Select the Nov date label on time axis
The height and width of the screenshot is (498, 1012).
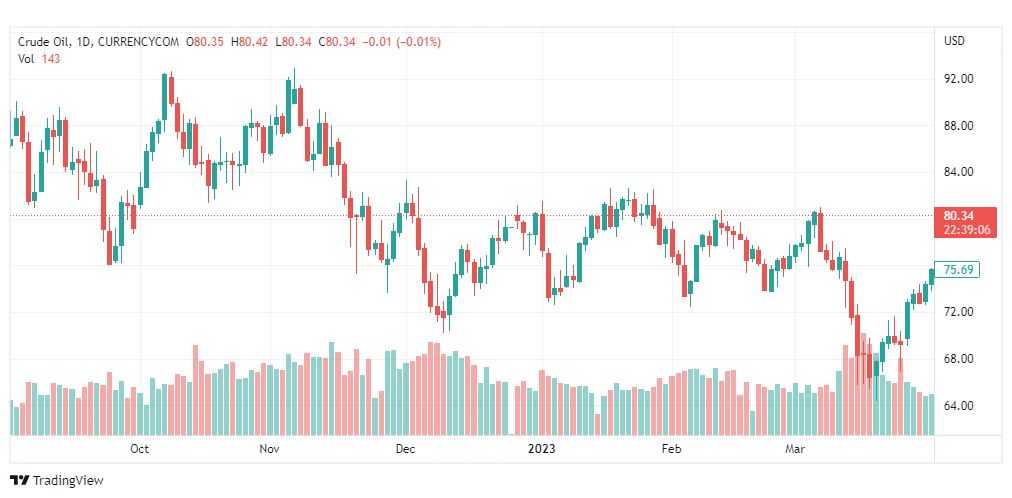(269, 450)
